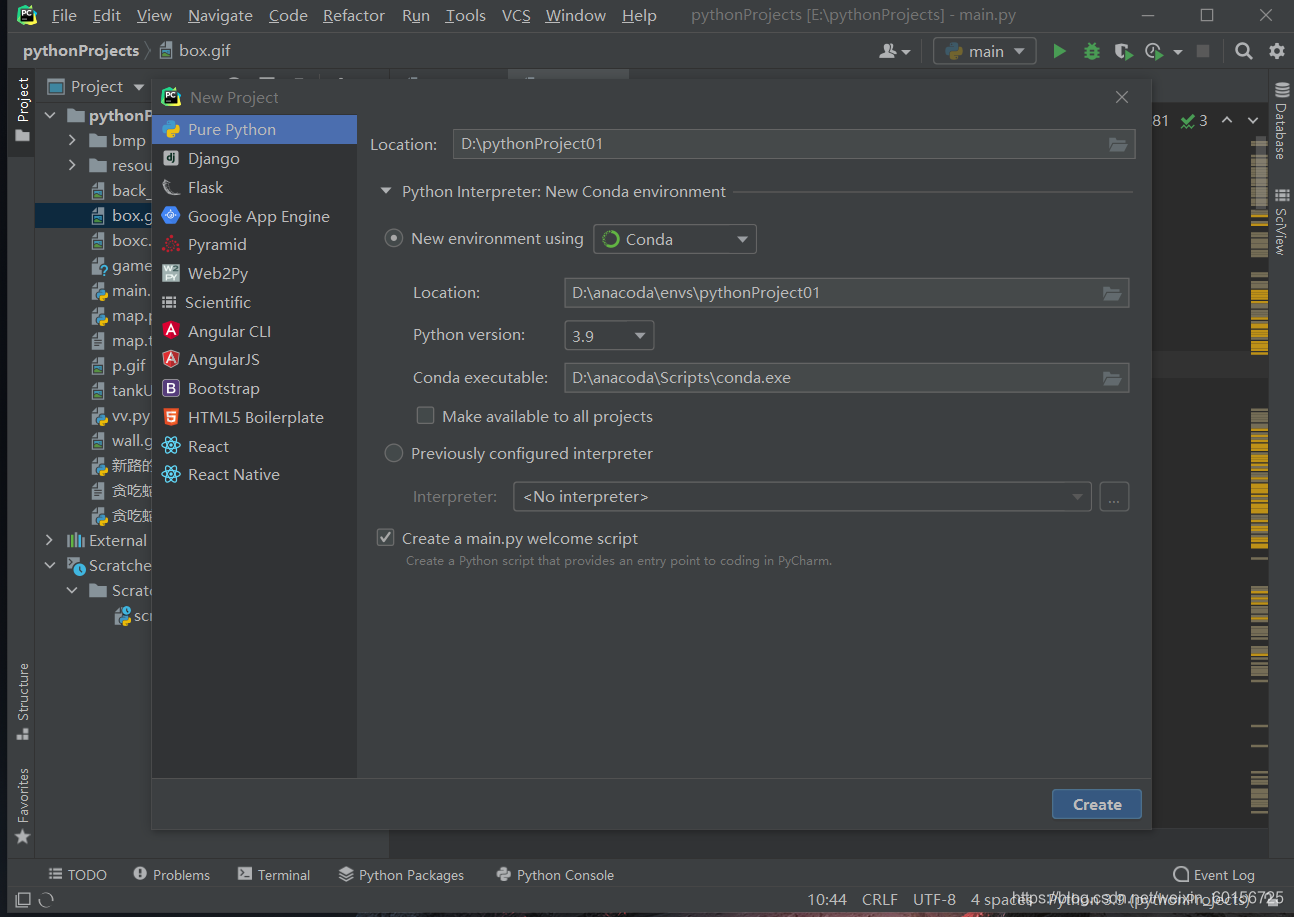Run main with coverage icon
This screenshot has height=917, width=1294.
pos(1123,51)
